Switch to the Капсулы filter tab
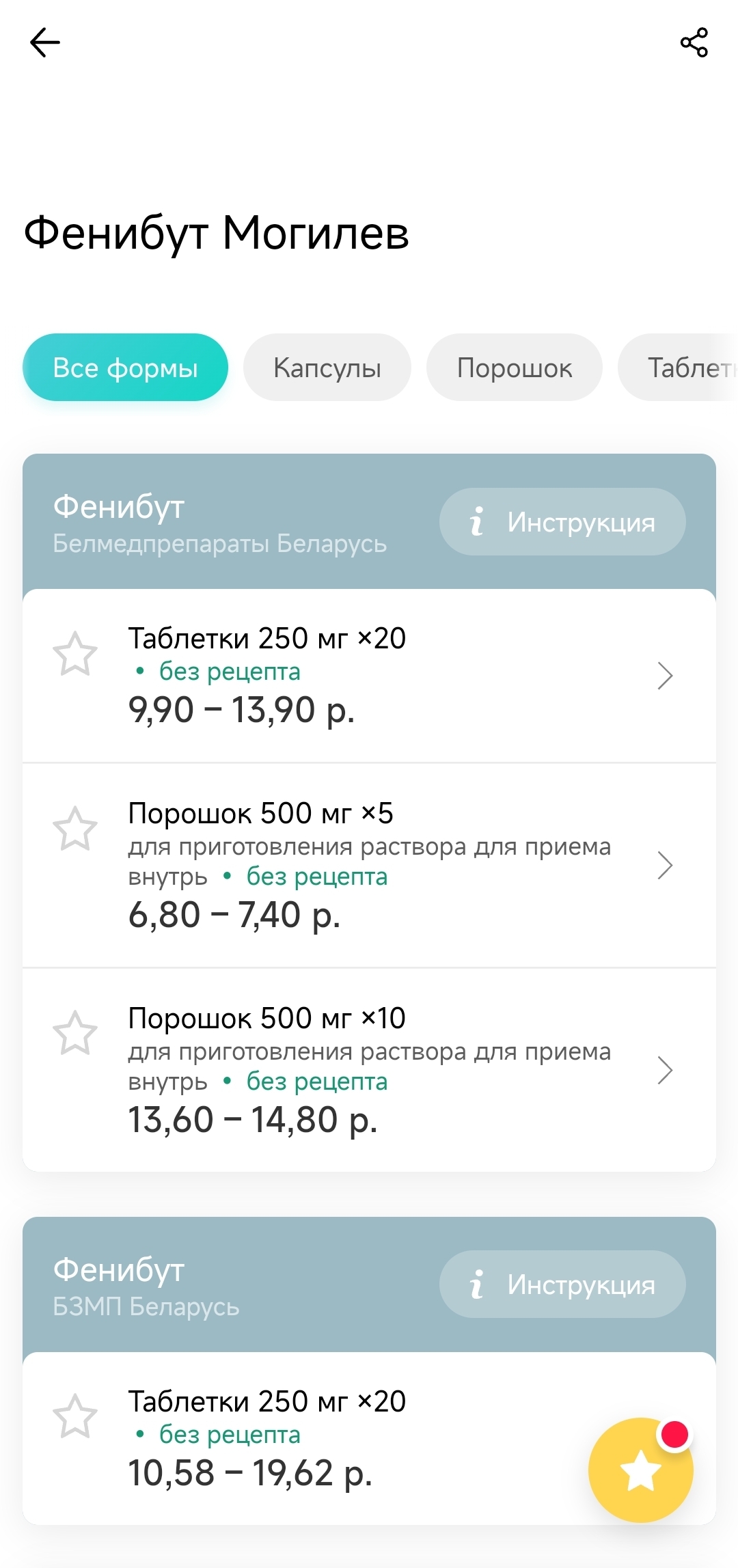Image resolution: width=738 pixels, height=1568 pixels. pos(327,368)
